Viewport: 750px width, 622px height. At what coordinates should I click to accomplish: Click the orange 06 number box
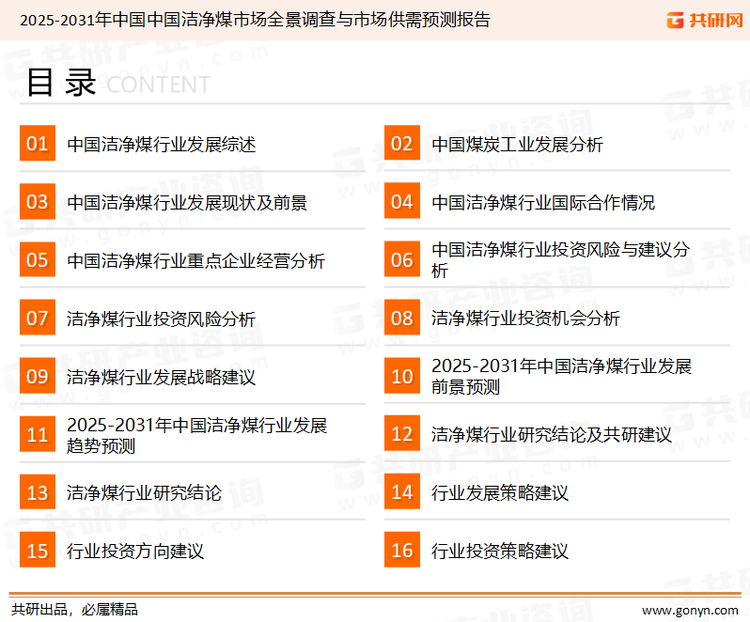[402, 260]
